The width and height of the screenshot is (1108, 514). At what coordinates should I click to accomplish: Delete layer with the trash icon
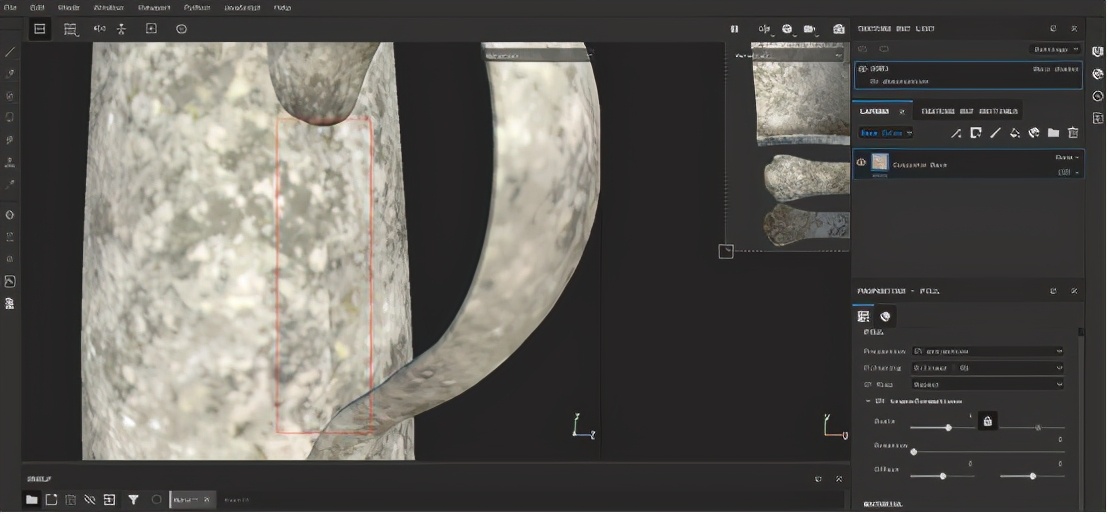tap(1073, 133)
